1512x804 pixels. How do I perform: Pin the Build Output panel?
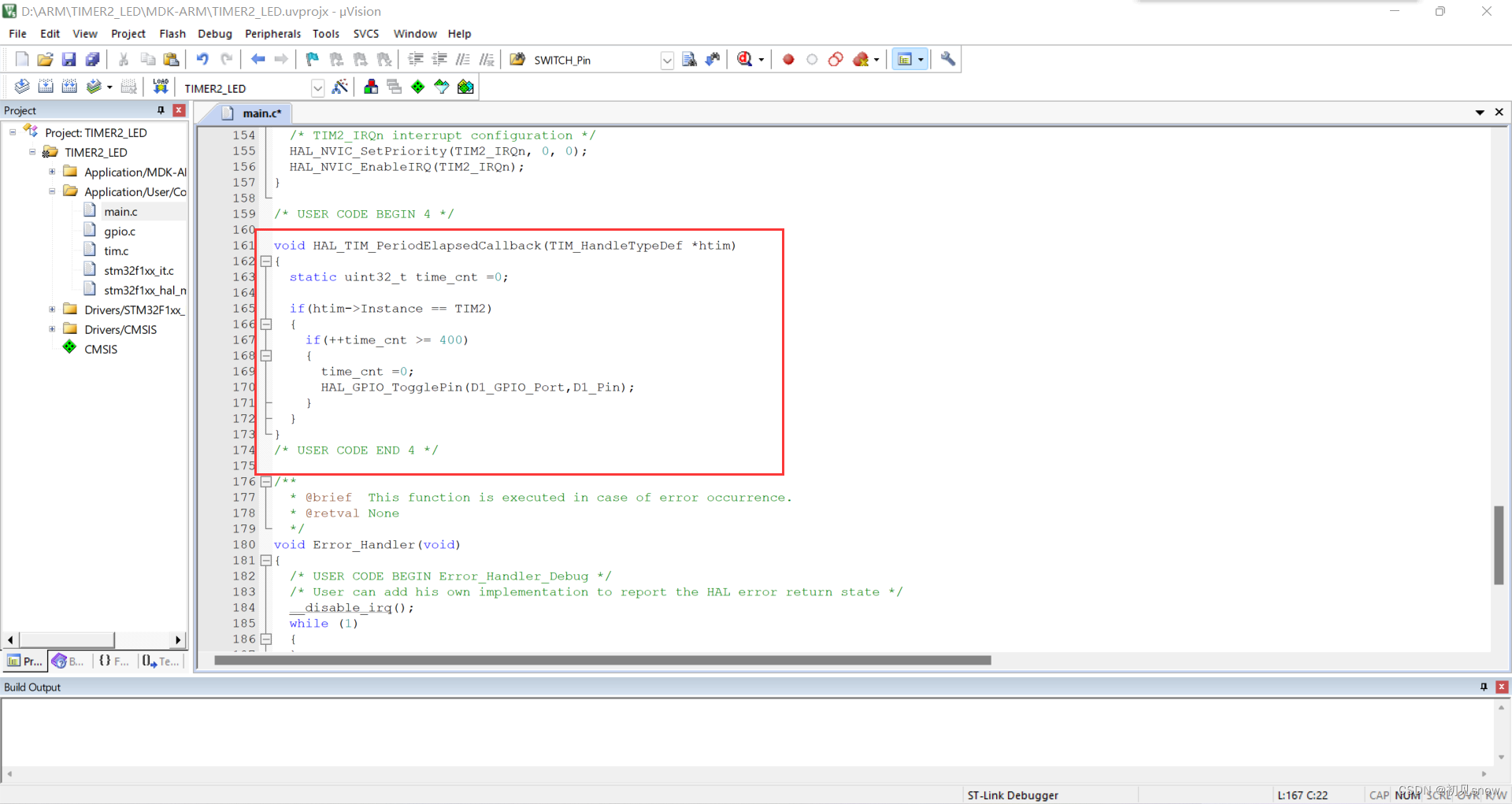[1484, 687]
